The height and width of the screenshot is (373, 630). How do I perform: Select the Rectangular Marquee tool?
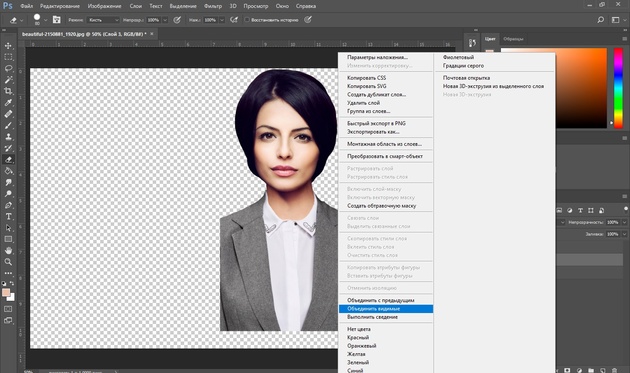tap(8, 57)
